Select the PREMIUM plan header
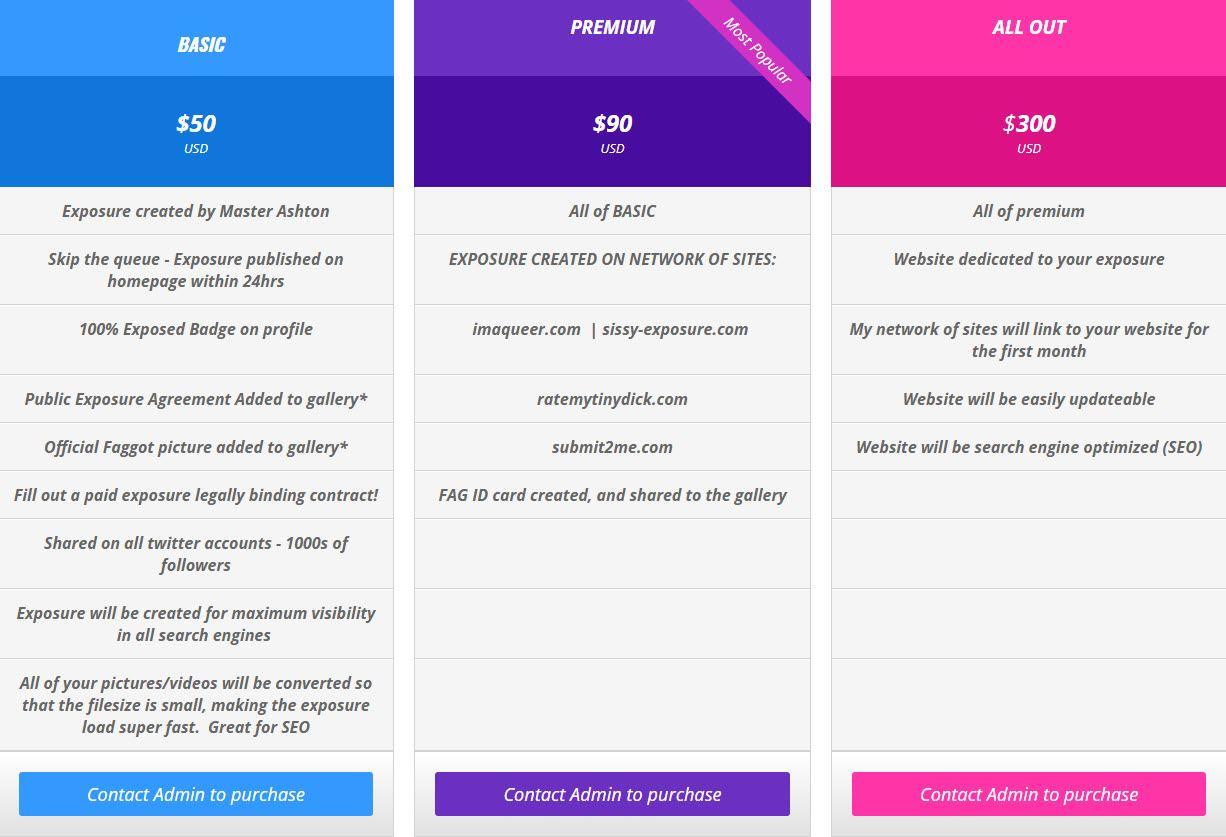The image size is (1226, 837). 612,28
